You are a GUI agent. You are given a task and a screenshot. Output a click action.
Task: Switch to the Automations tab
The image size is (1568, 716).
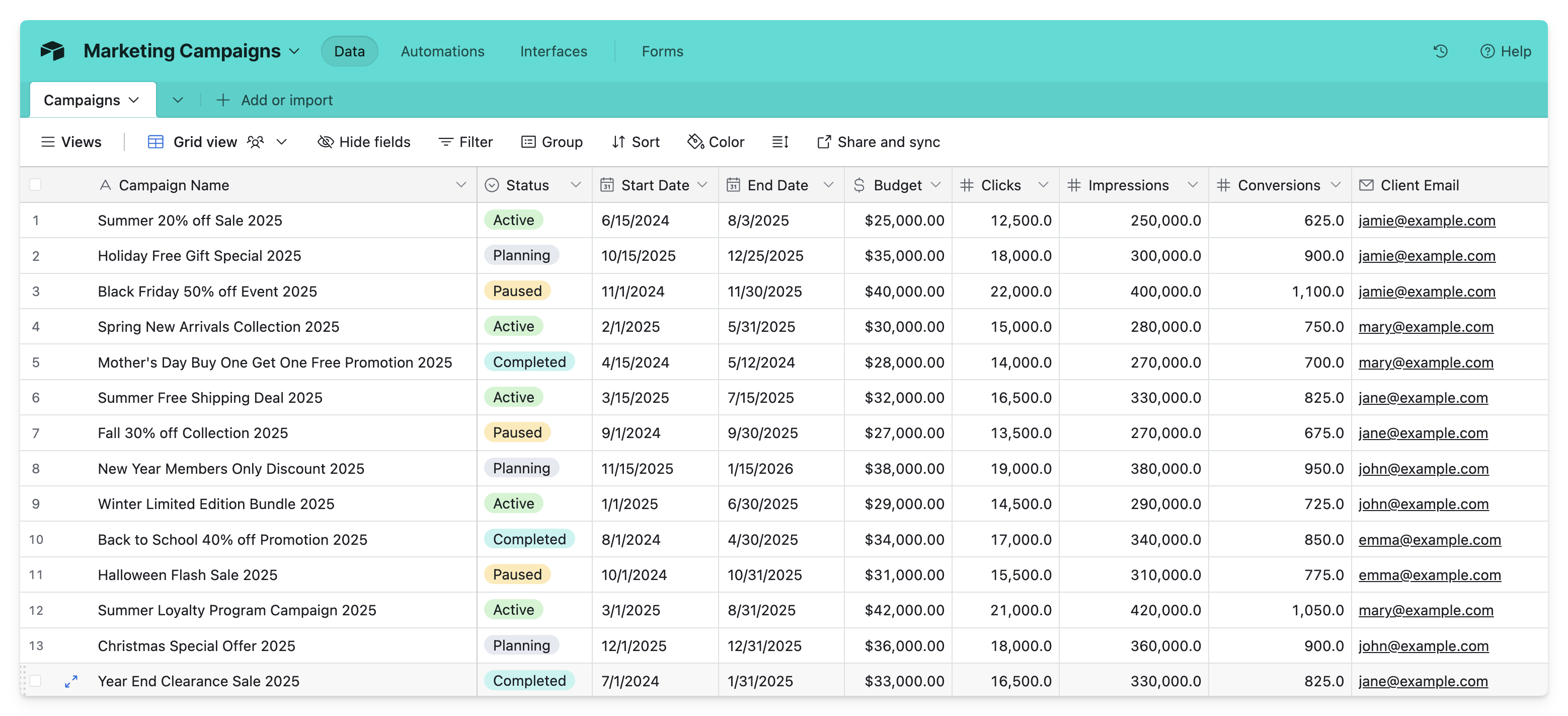[x=442, y=51]
